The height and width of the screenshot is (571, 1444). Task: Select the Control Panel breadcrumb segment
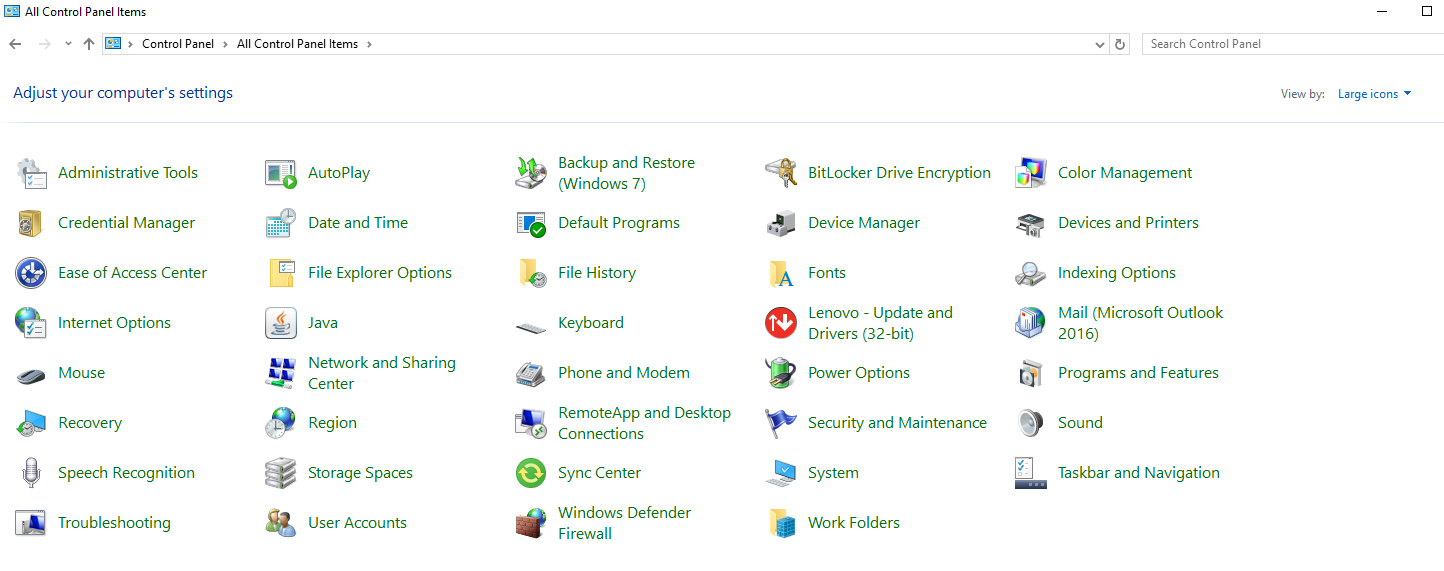click(x=178, y=44)
